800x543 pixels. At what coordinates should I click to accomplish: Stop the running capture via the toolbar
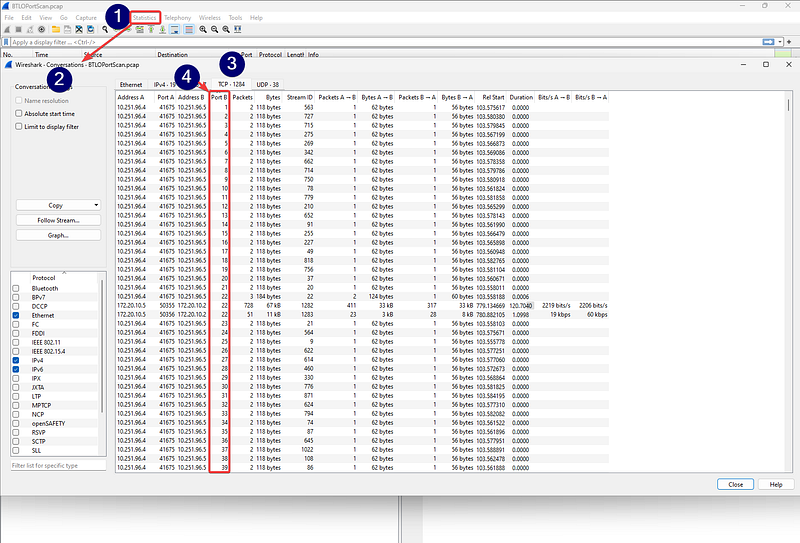(18, 30)
